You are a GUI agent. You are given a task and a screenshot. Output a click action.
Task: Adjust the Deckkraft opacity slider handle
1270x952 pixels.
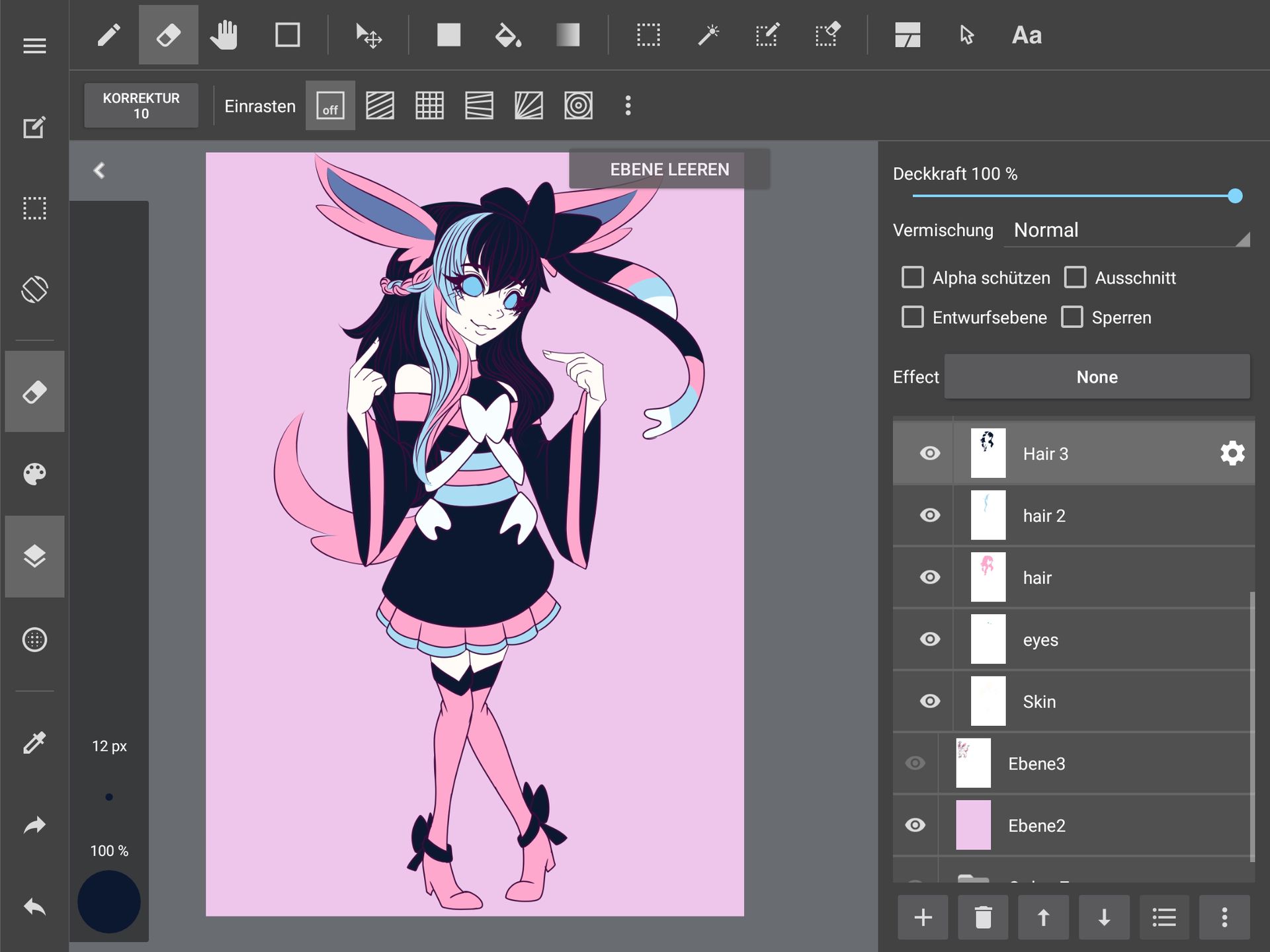point(1234,196)
